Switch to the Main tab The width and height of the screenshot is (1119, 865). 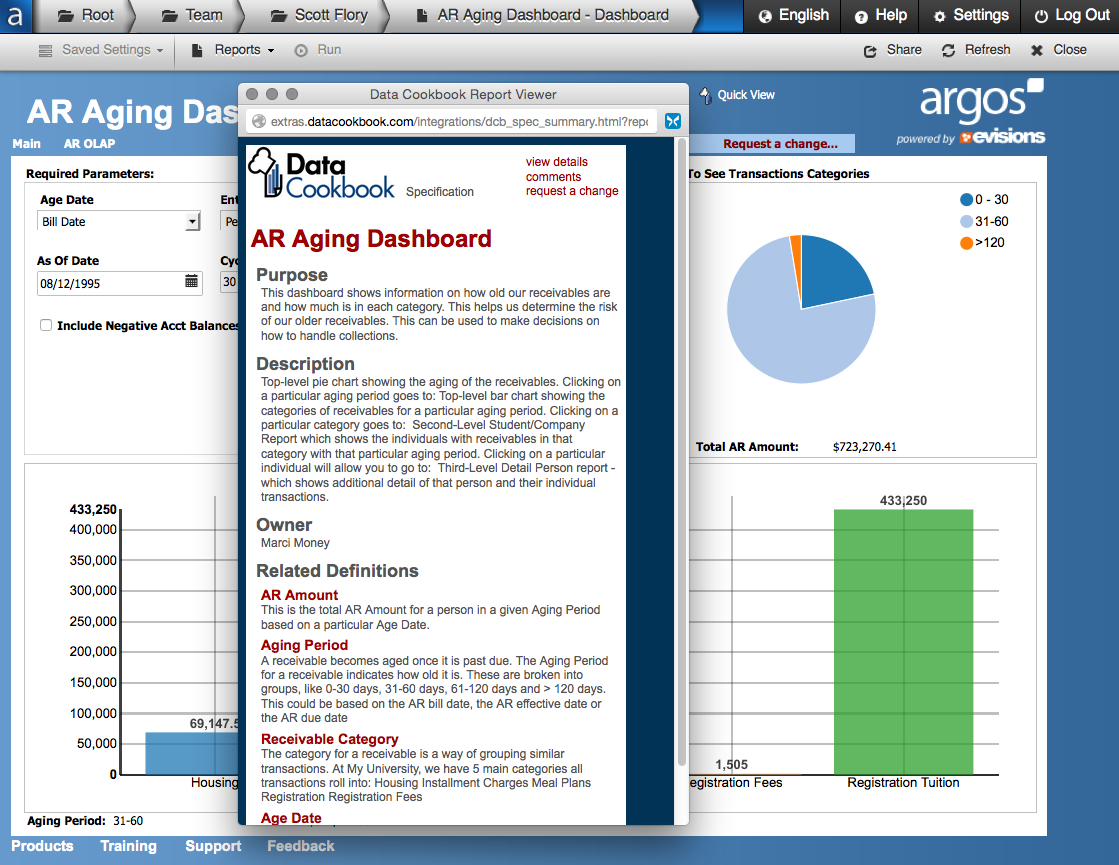point(26,143)
